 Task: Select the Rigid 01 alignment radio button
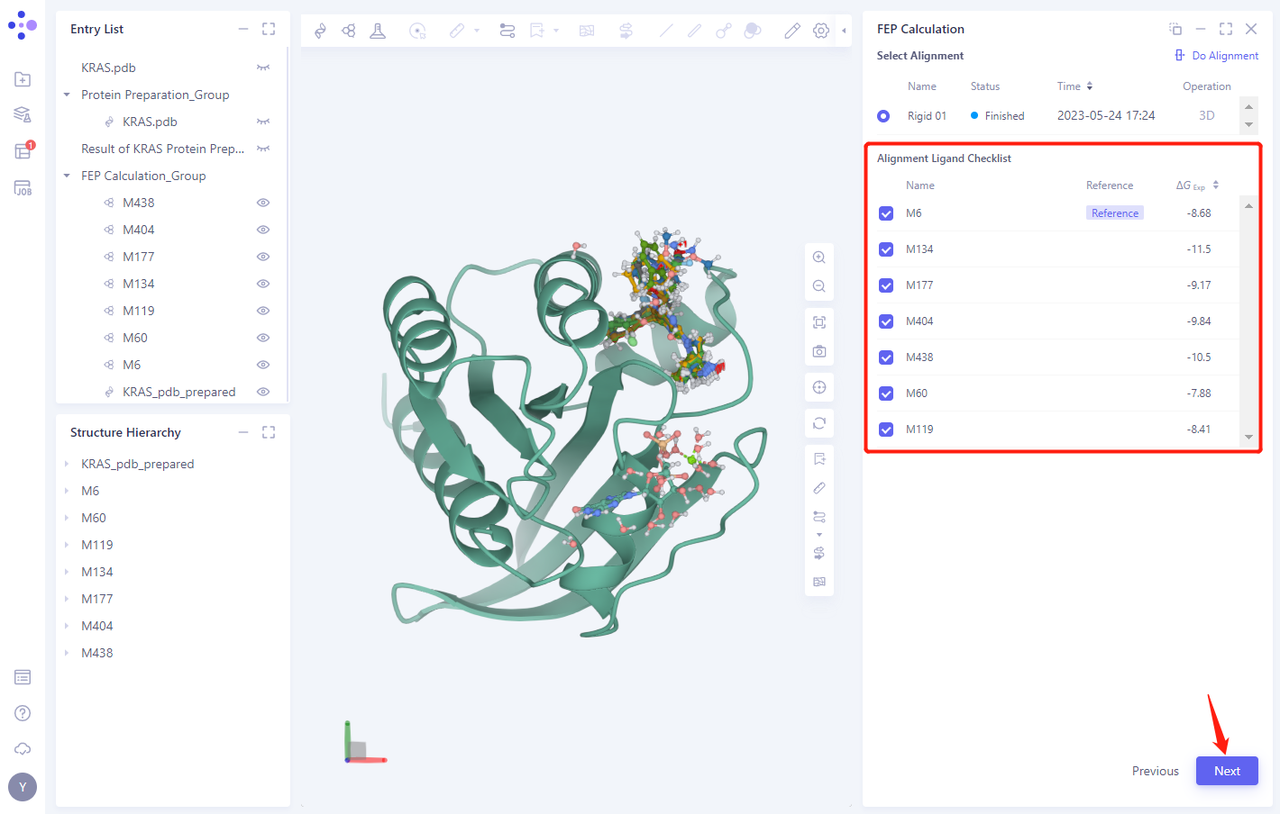(883, 116)
